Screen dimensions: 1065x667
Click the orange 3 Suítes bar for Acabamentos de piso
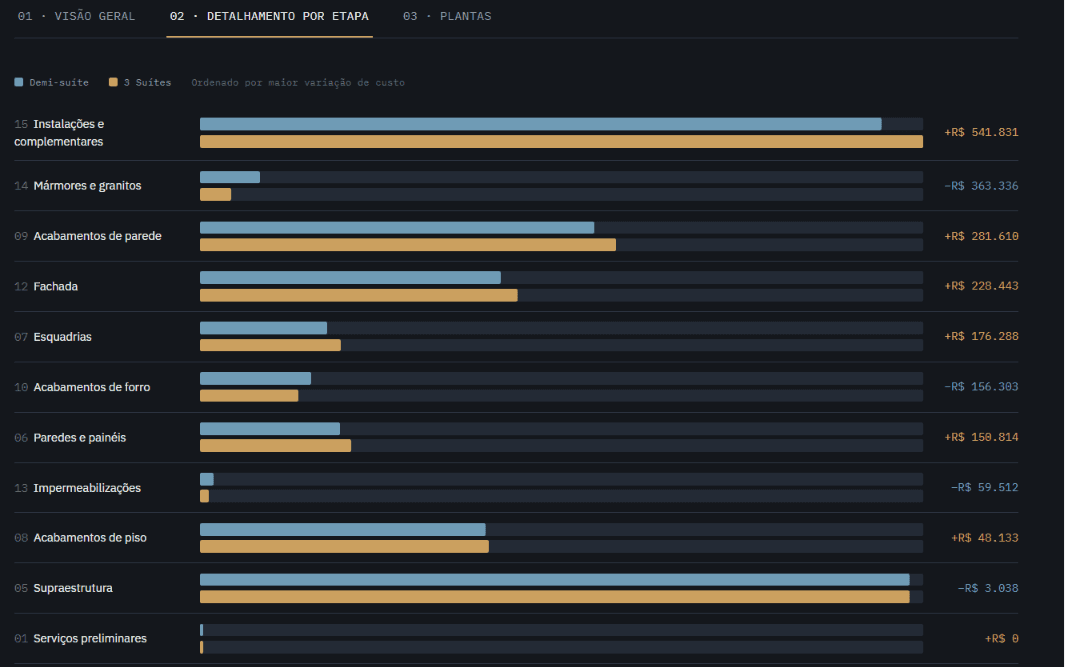coord(344,546)
